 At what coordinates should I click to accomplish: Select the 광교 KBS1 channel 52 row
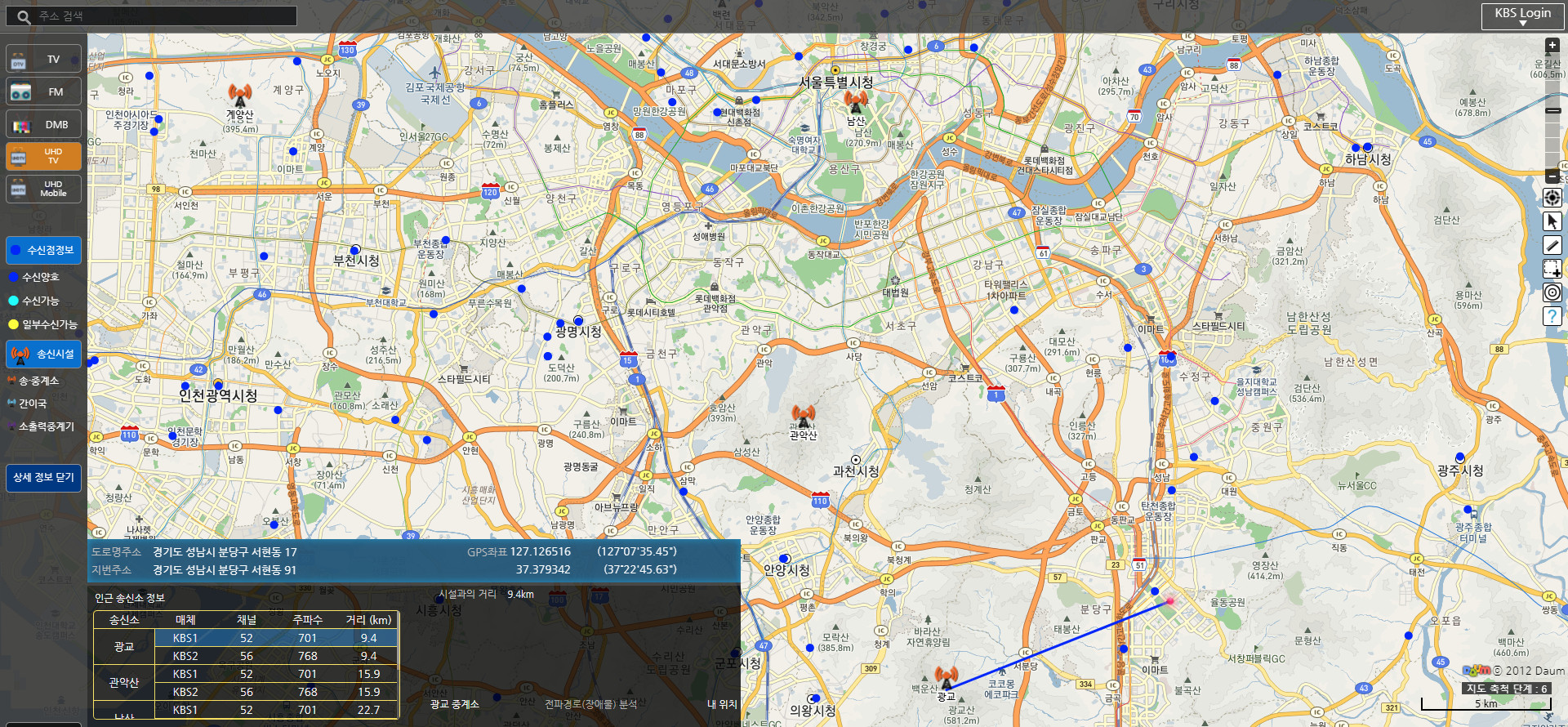click(276, 638)
